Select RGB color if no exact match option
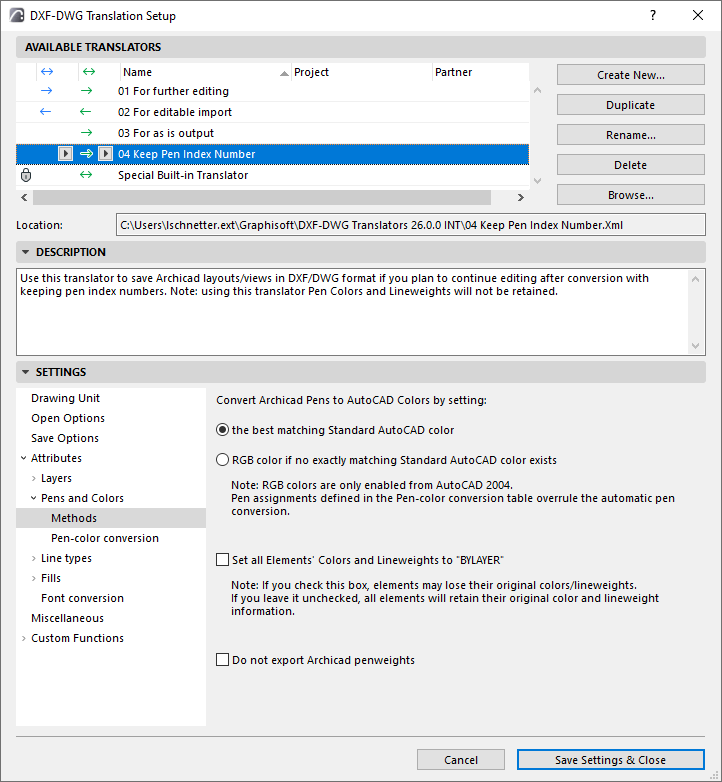Viewport: 722px width, 782px height. click(x=222, y=460)
